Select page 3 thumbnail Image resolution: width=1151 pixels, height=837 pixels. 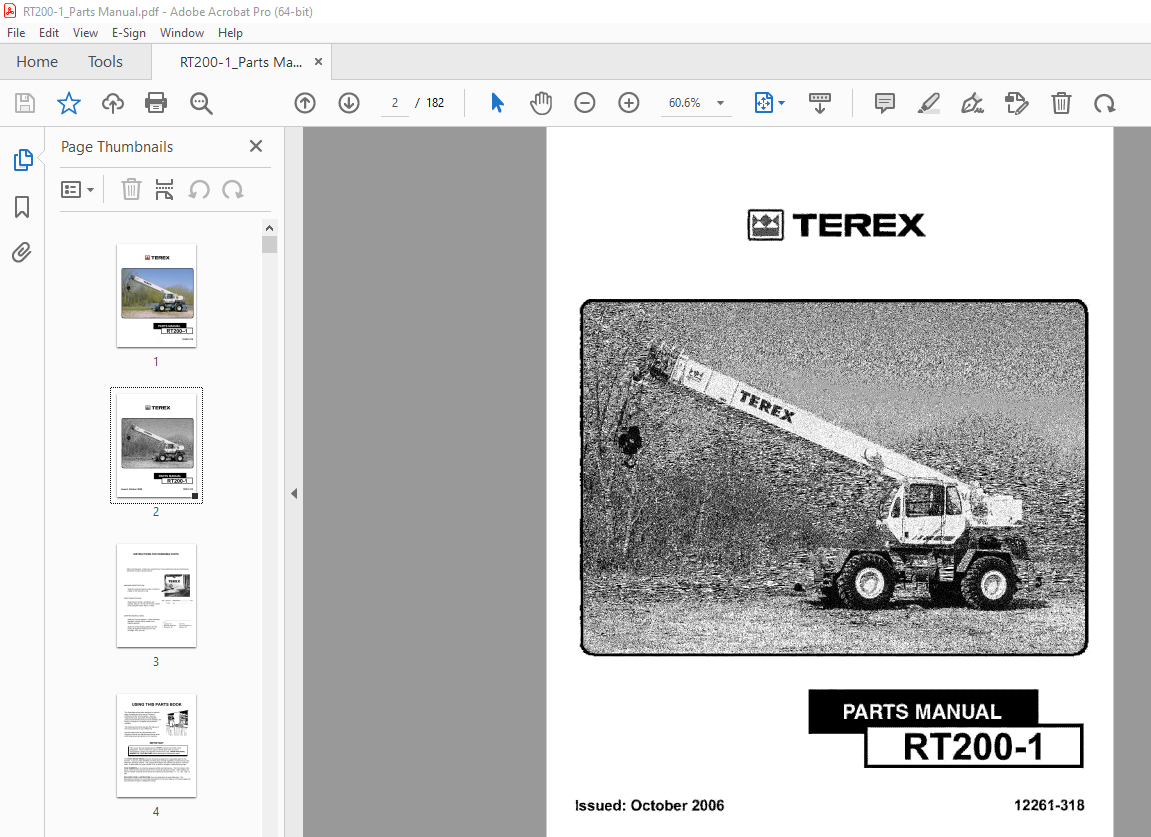(x=156, y=595)
